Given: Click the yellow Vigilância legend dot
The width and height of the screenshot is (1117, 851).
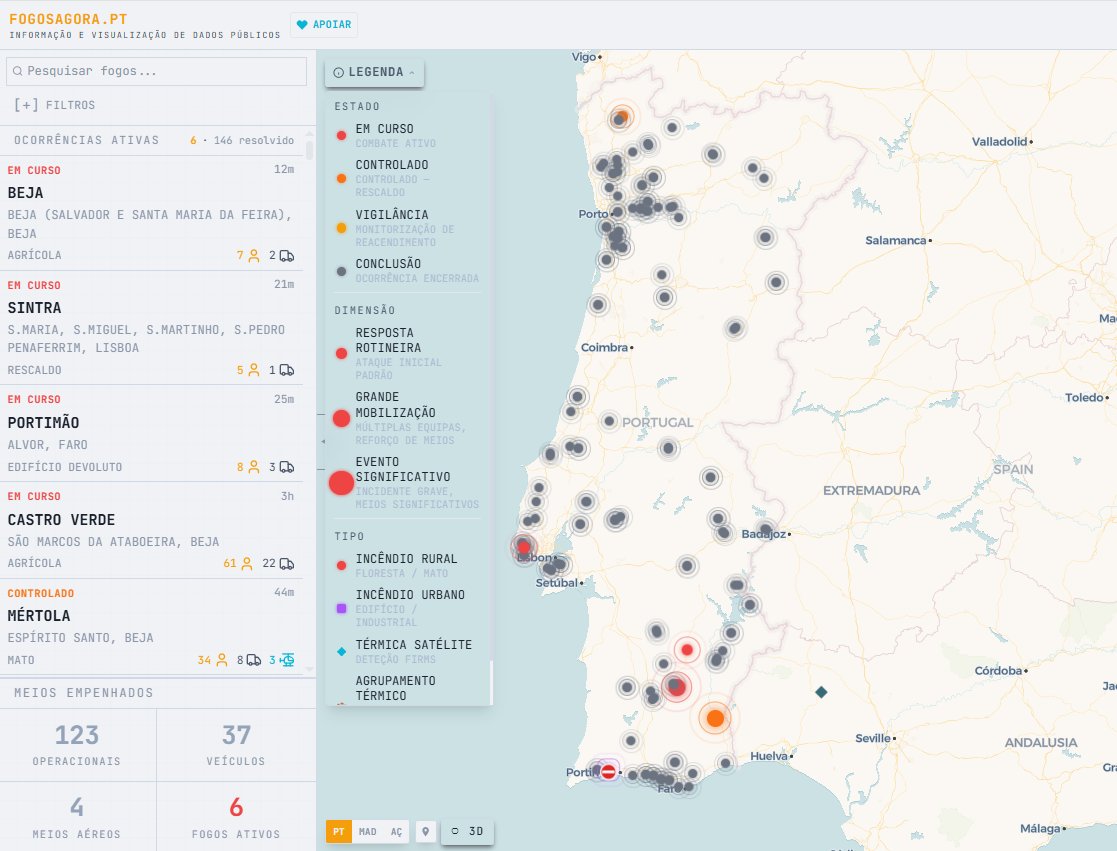Looking at the screenshot, I should click(x=341, y=228).
